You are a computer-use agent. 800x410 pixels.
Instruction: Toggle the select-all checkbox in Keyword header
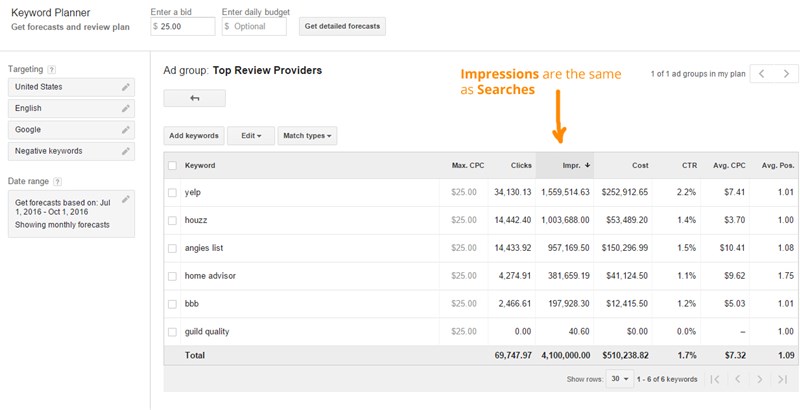173,165
